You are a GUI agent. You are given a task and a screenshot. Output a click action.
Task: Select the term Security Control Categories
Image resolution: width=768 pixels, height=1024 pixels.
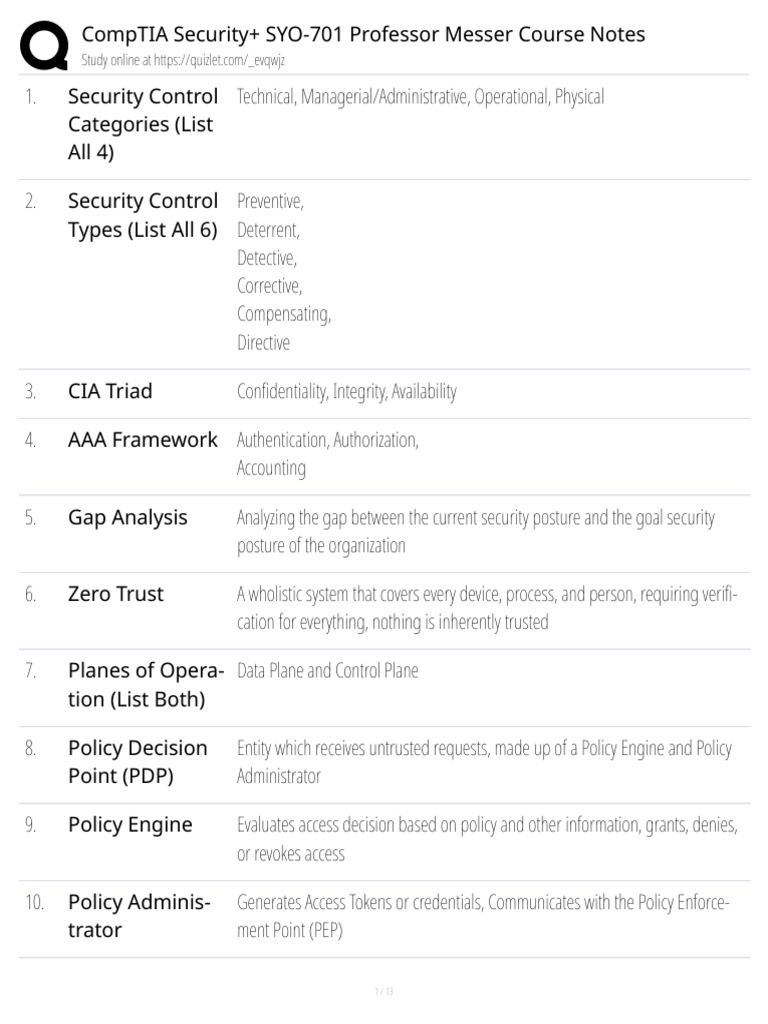pos(142,124)
